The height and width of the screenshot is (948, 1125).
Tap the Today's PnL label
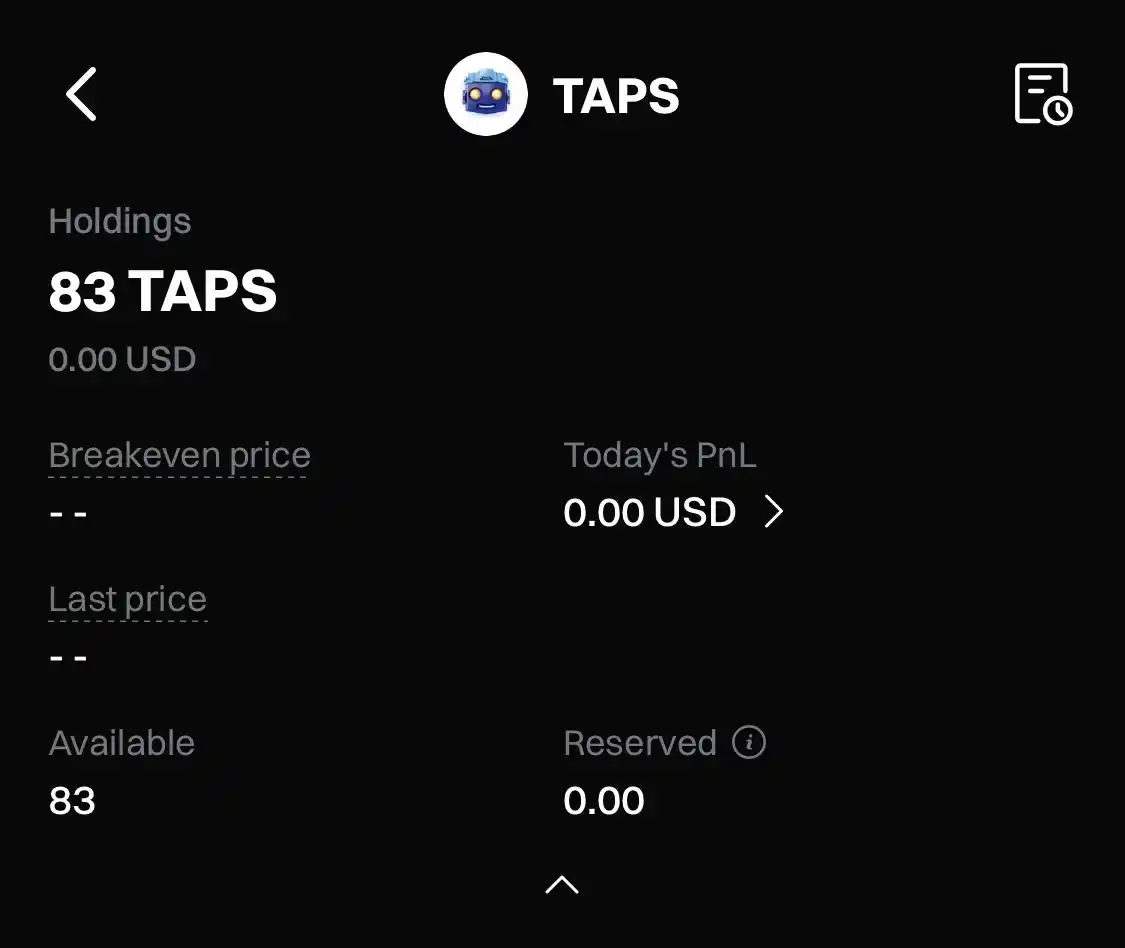pos(660,455)
